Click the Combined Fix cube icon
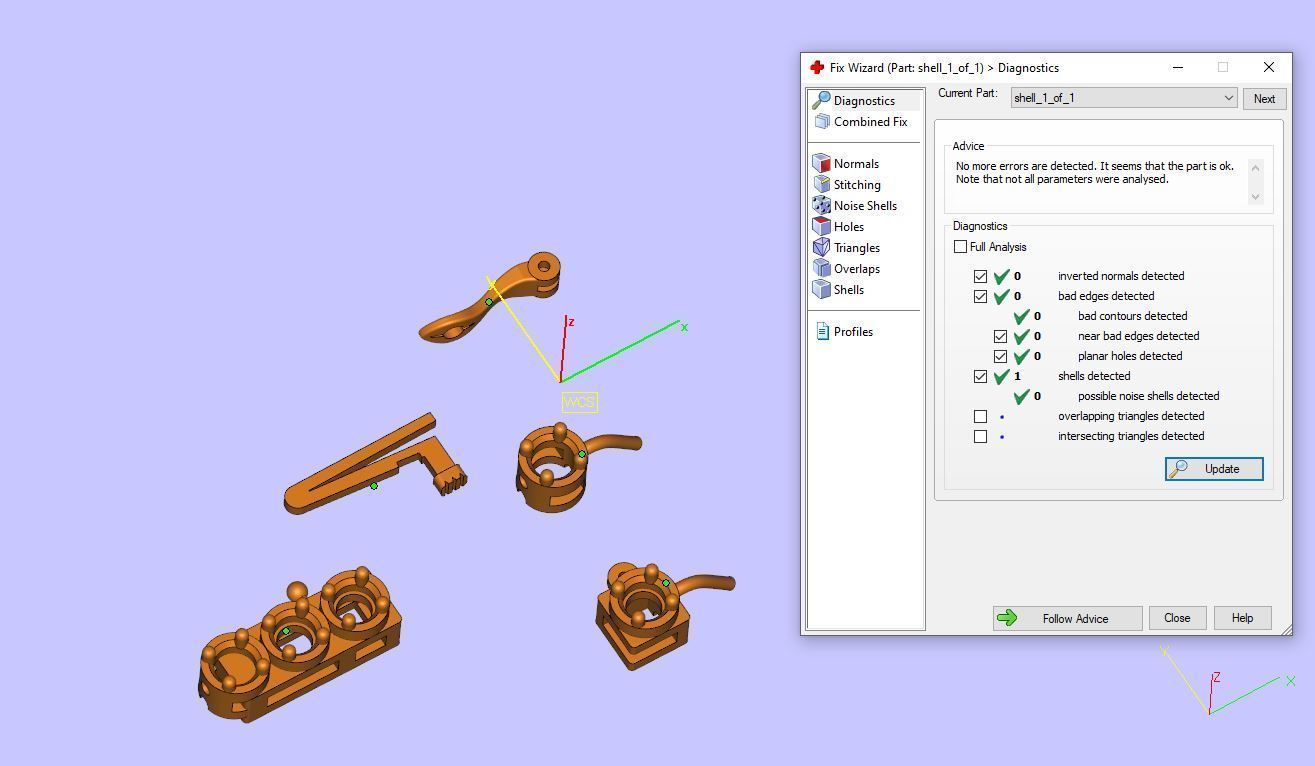The image size is (1315, 766). pyautogui.click(x=822, y=121)
